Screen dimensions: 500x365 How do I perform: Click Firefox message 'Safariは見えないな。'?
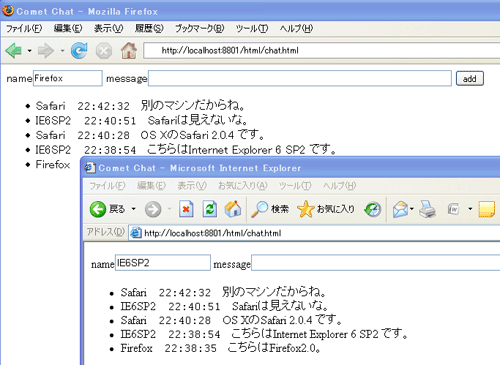[198, 120]
